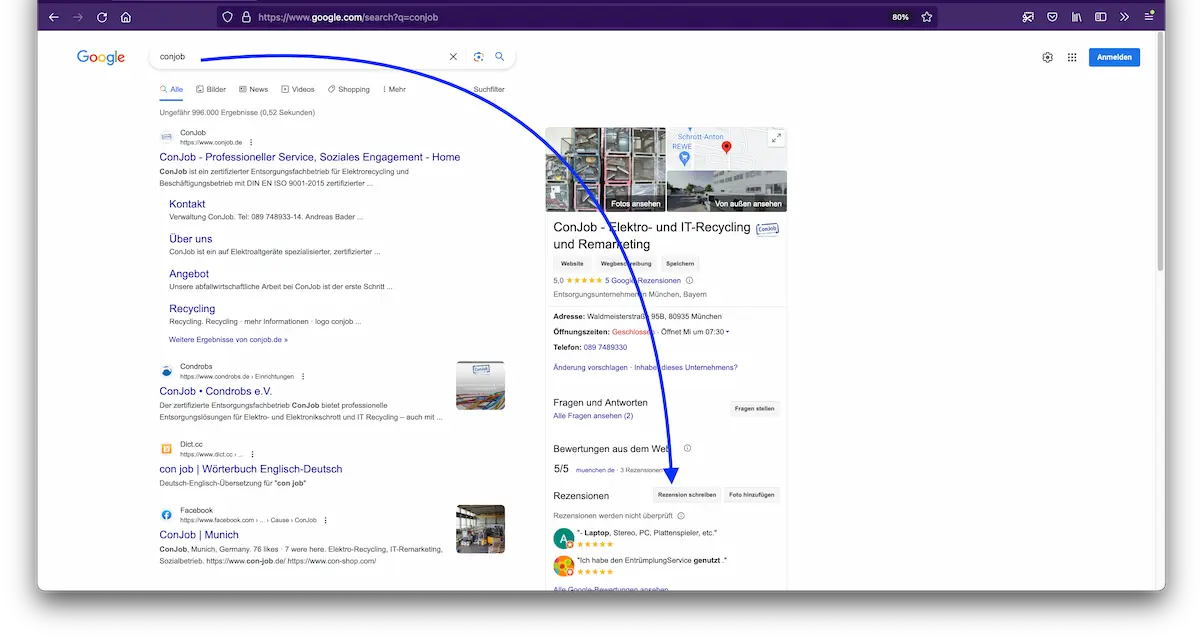
Task: Click the Fragen stellen button
Action: pos(755,408)
